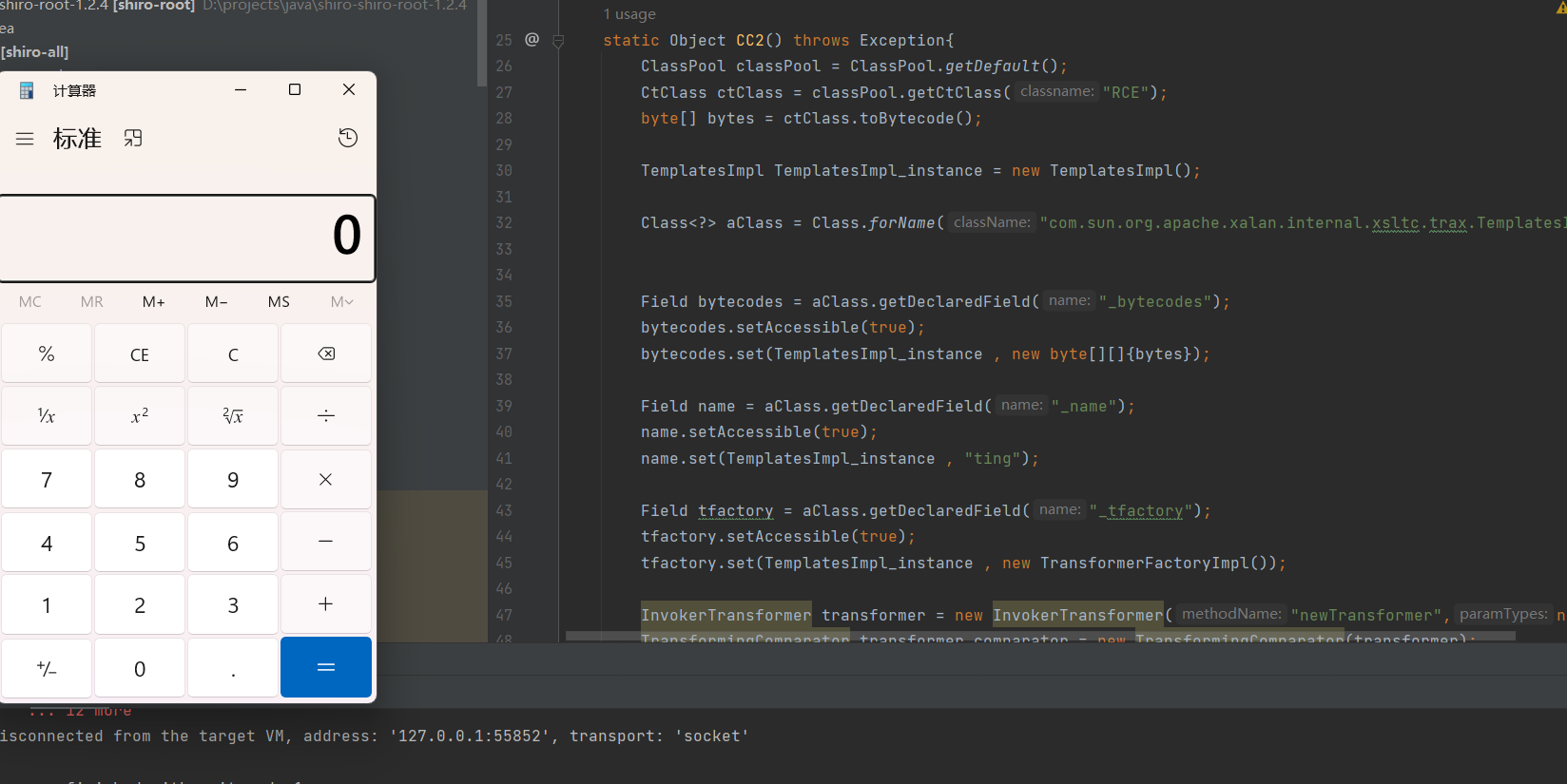Tap digit 0 key on calculator keypad

pos(140,668)
